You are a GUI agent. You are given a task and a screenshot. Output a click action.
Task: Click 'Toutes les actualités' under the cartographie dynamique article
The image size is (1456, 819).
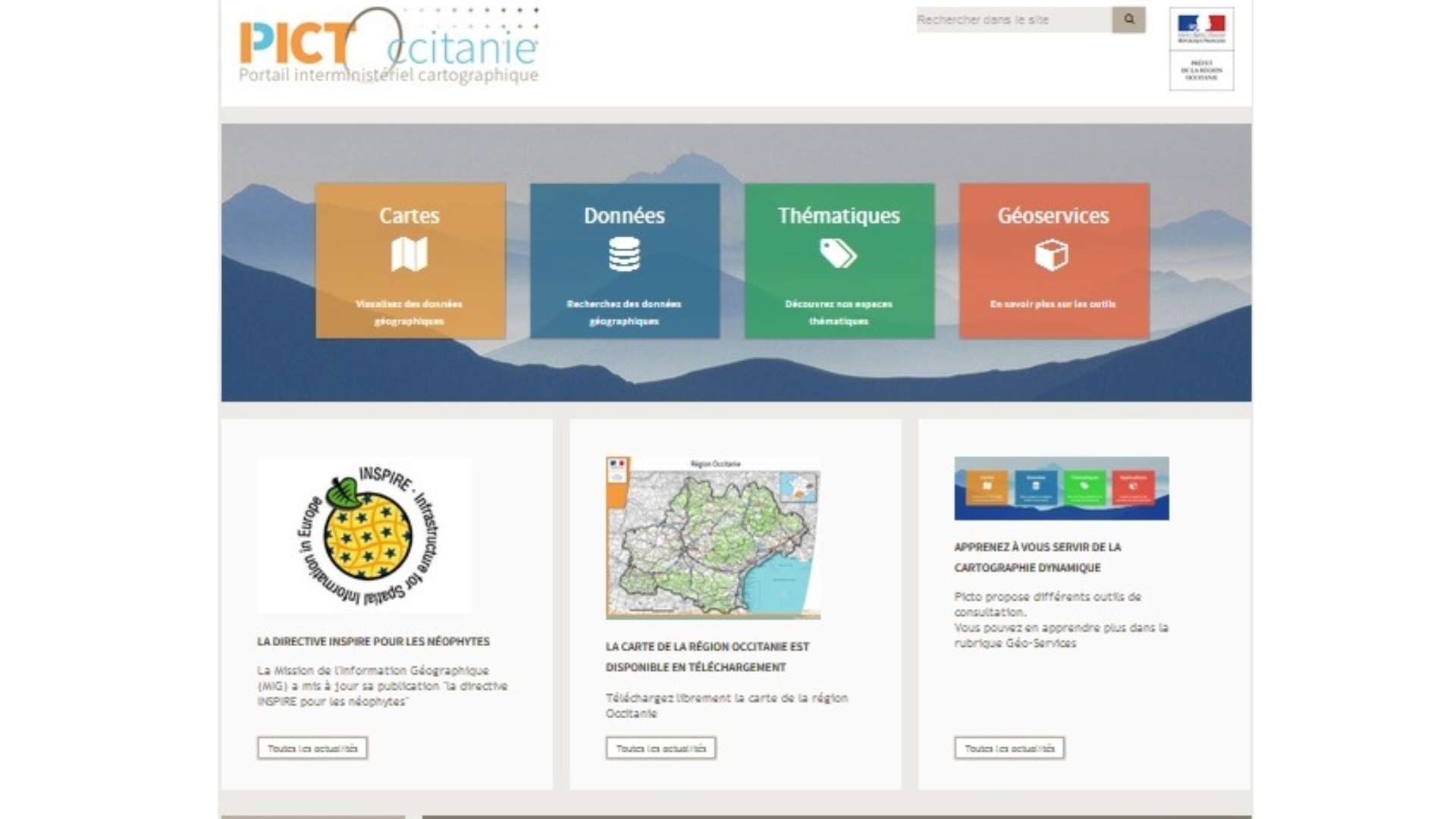(x=1009, y=748)
